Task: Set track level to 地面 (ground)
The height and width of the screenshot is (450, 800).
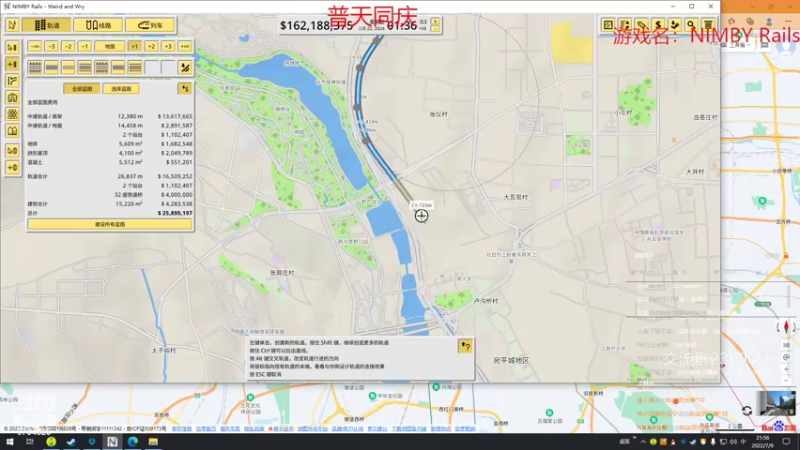Action: (110, 46)
